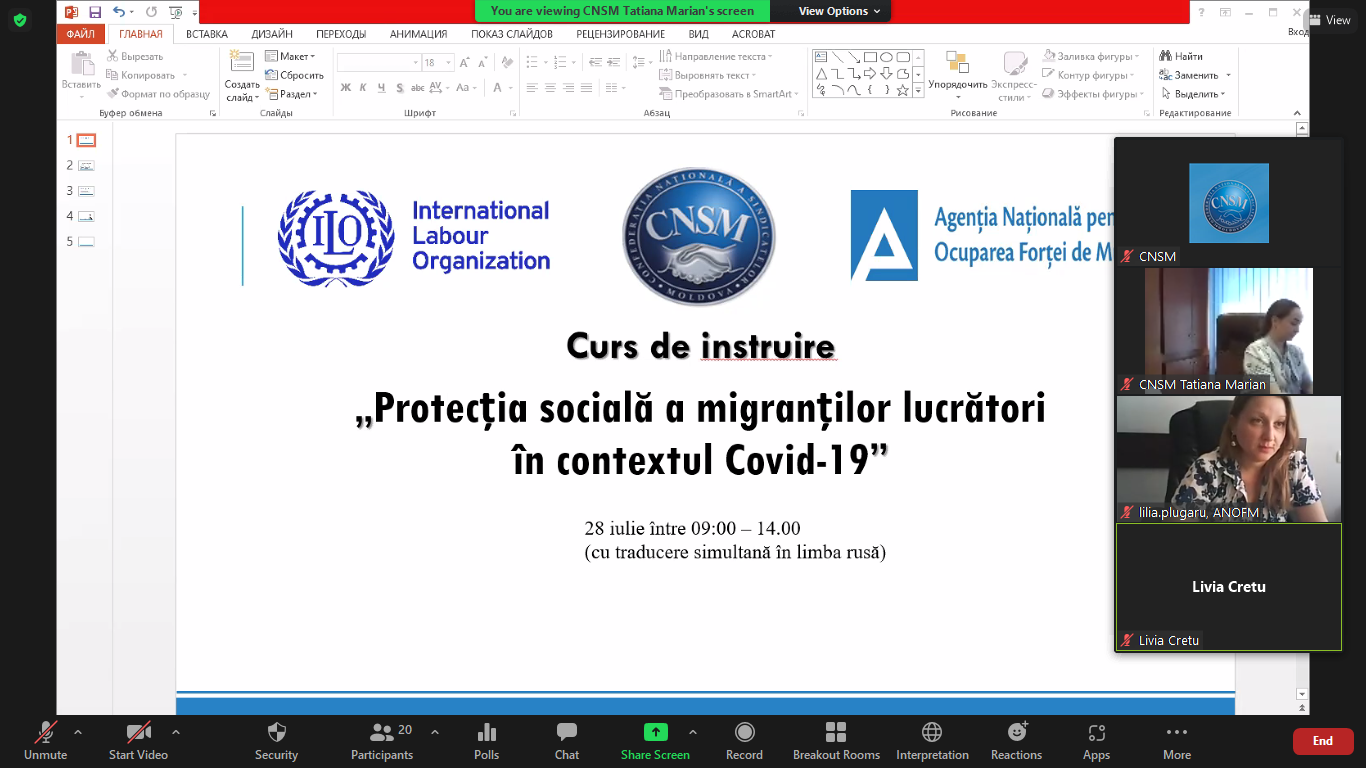Open the ФАЙЛ tab
This screenshot has width=1366, height=768.
(81, 34)
